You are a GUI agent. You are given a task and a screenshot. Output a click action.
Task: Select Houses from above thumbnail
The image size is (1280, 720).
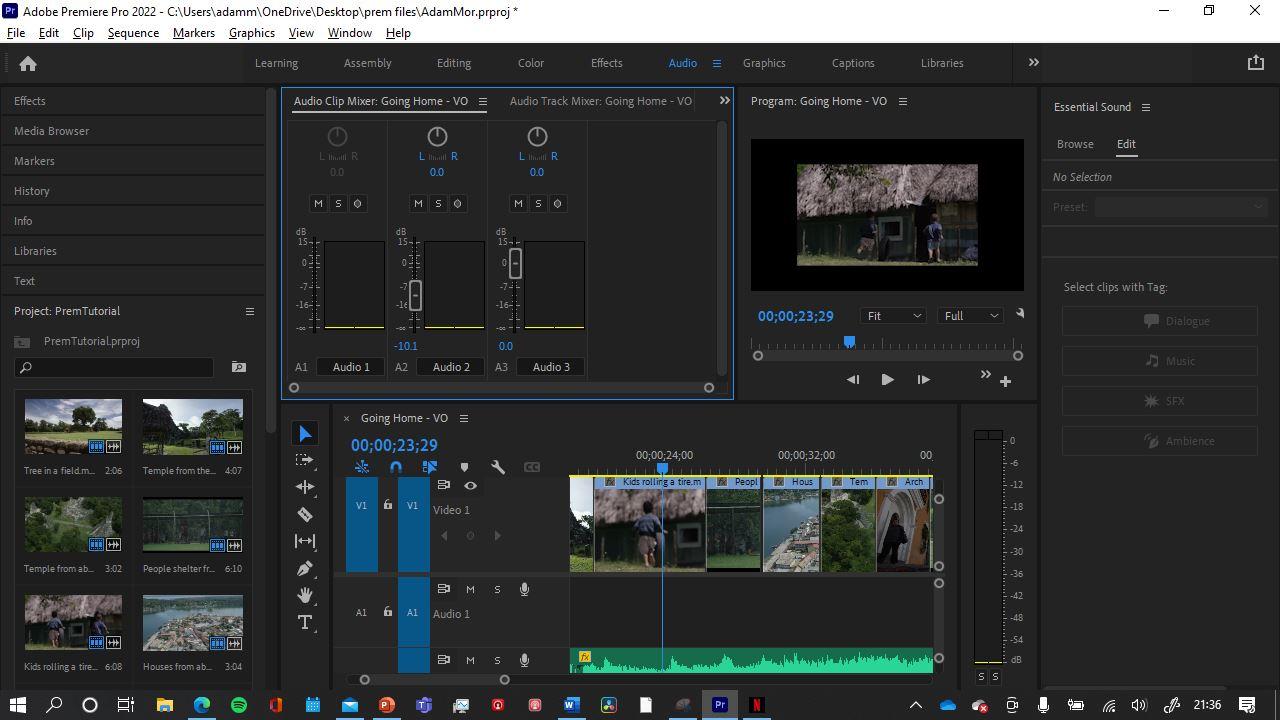click(x=193, y=623)
